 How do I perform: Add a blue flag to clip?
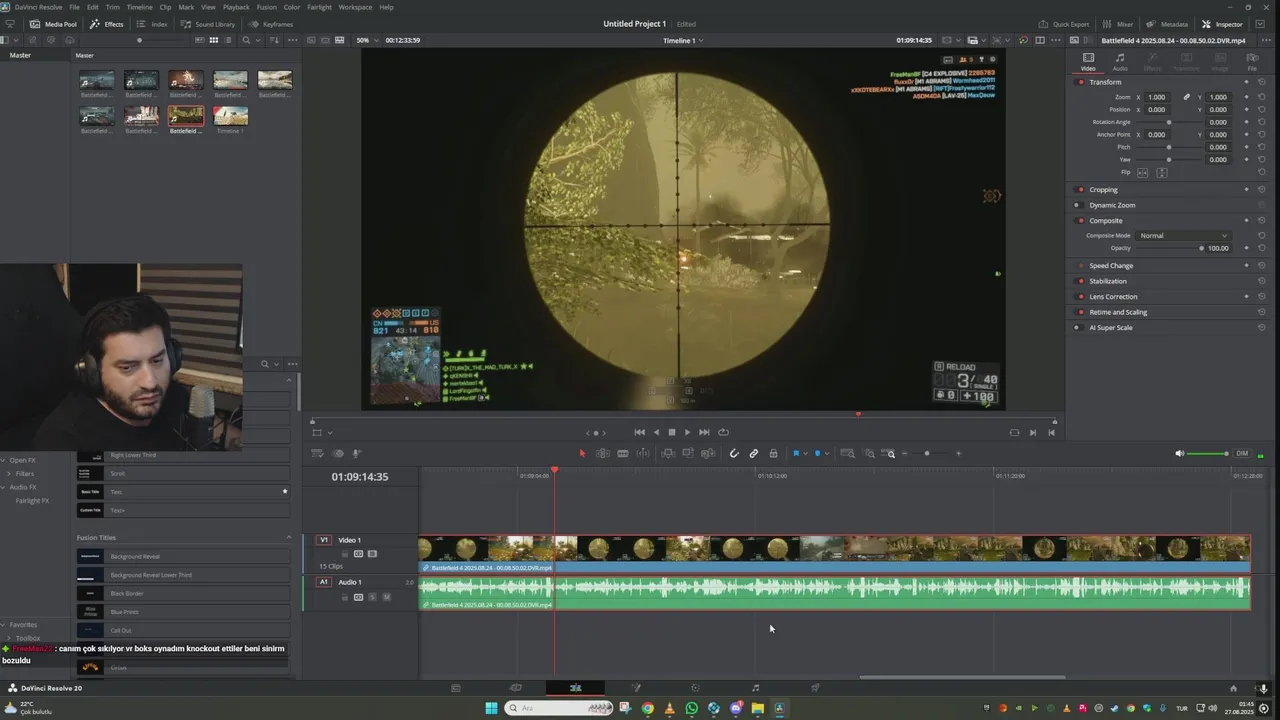[x=796, y=453]
